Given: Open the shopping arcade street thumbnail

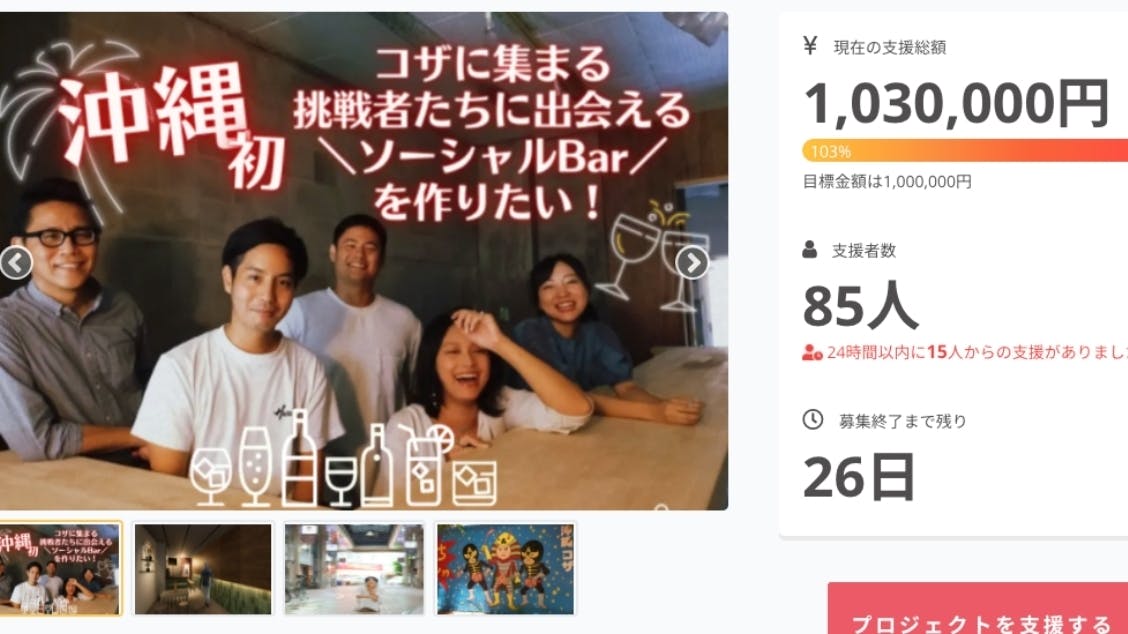Looking at the screenshot, I should (354, 569).
